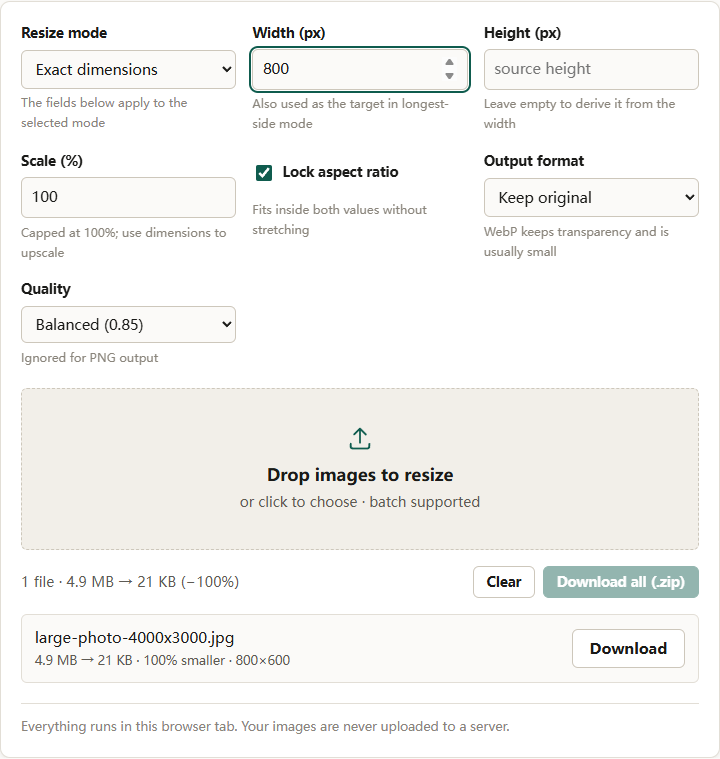Toggle the Lock aspect ratio checkbox
Screen dimensions: 720x759
click(x=264, y=172)
